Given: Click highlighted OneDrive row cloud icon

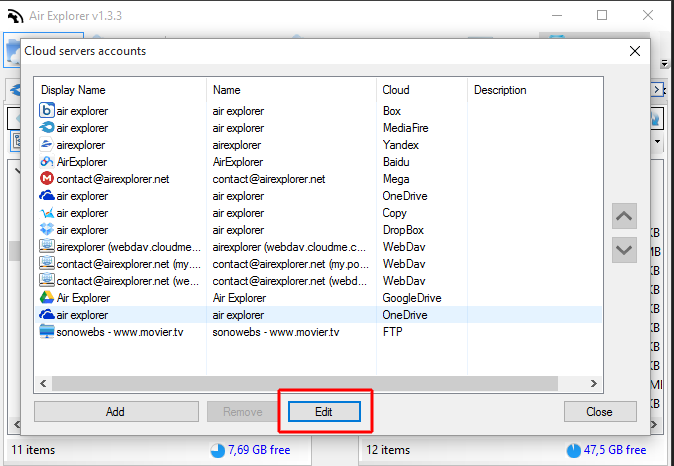Looking at the screenshot, I should click(x=47, y=315).
